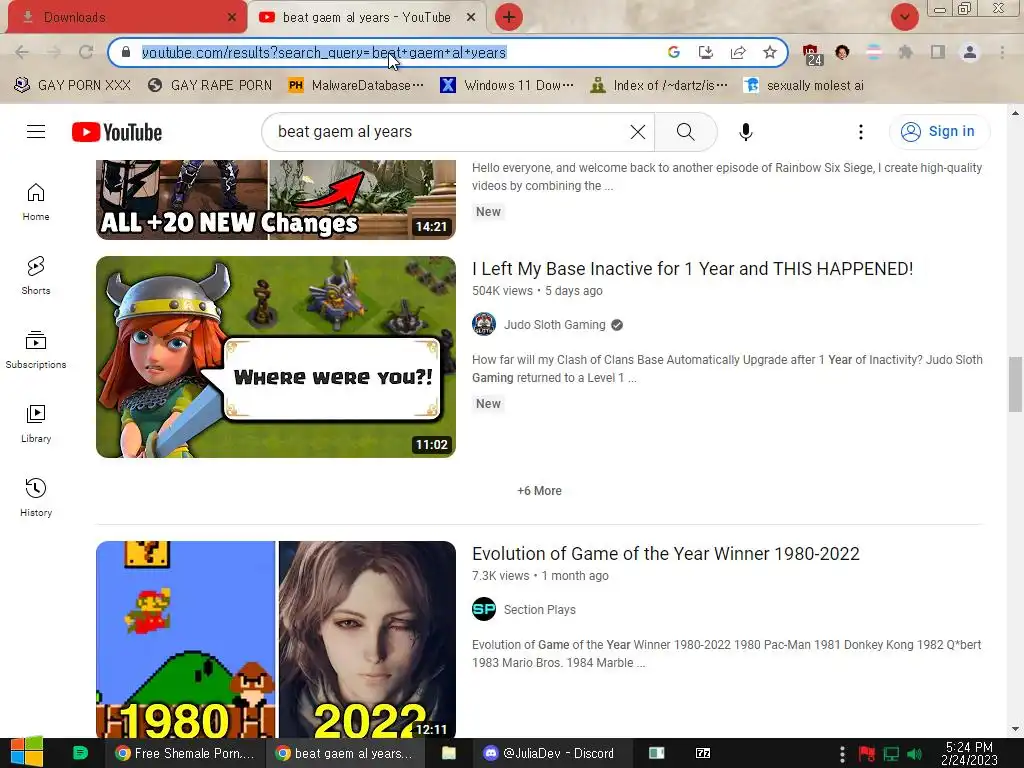View site info via lock icon
Screen dimensions: 1024x768
126,52
